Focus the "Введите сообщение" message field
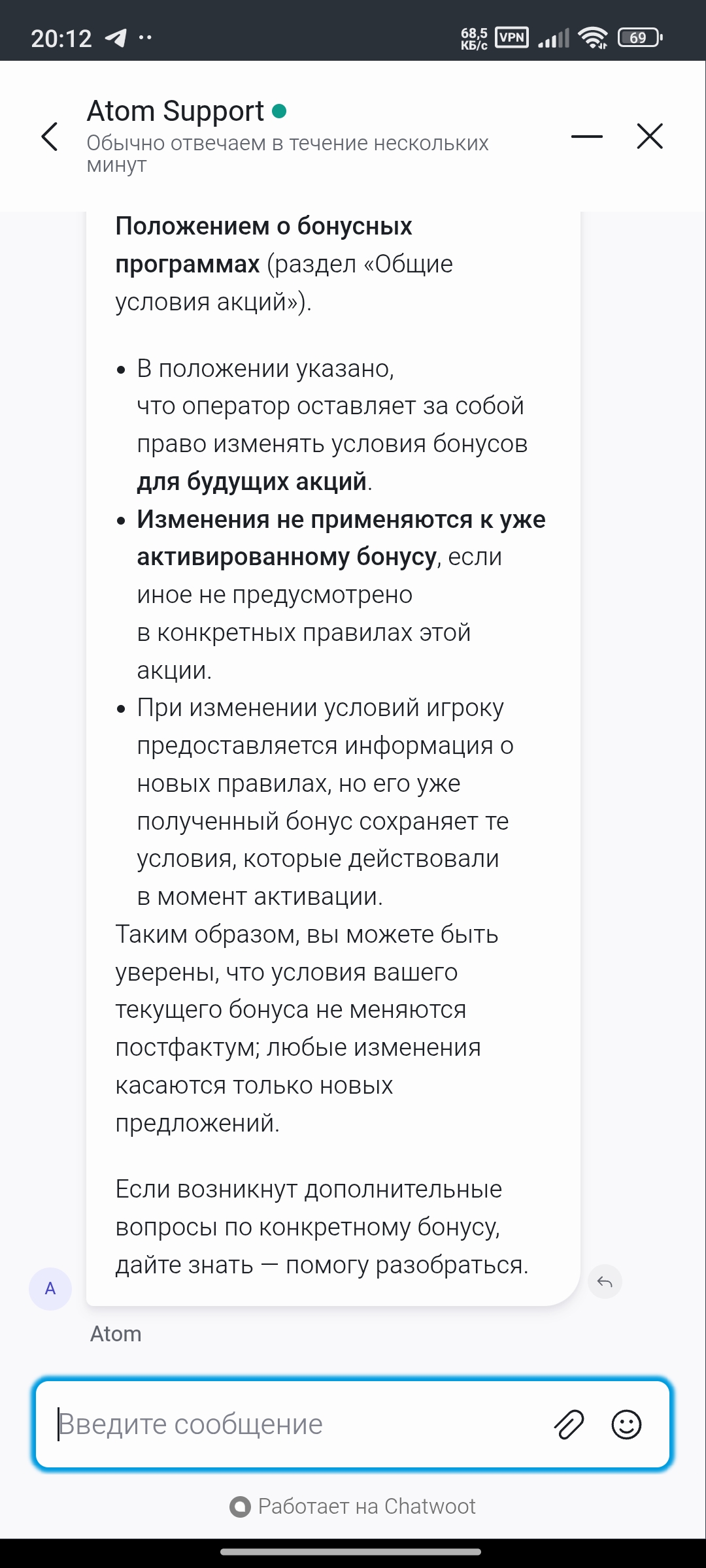Image resolution: width=706 pixels, height=1568 pixels. coord(294,1424)
